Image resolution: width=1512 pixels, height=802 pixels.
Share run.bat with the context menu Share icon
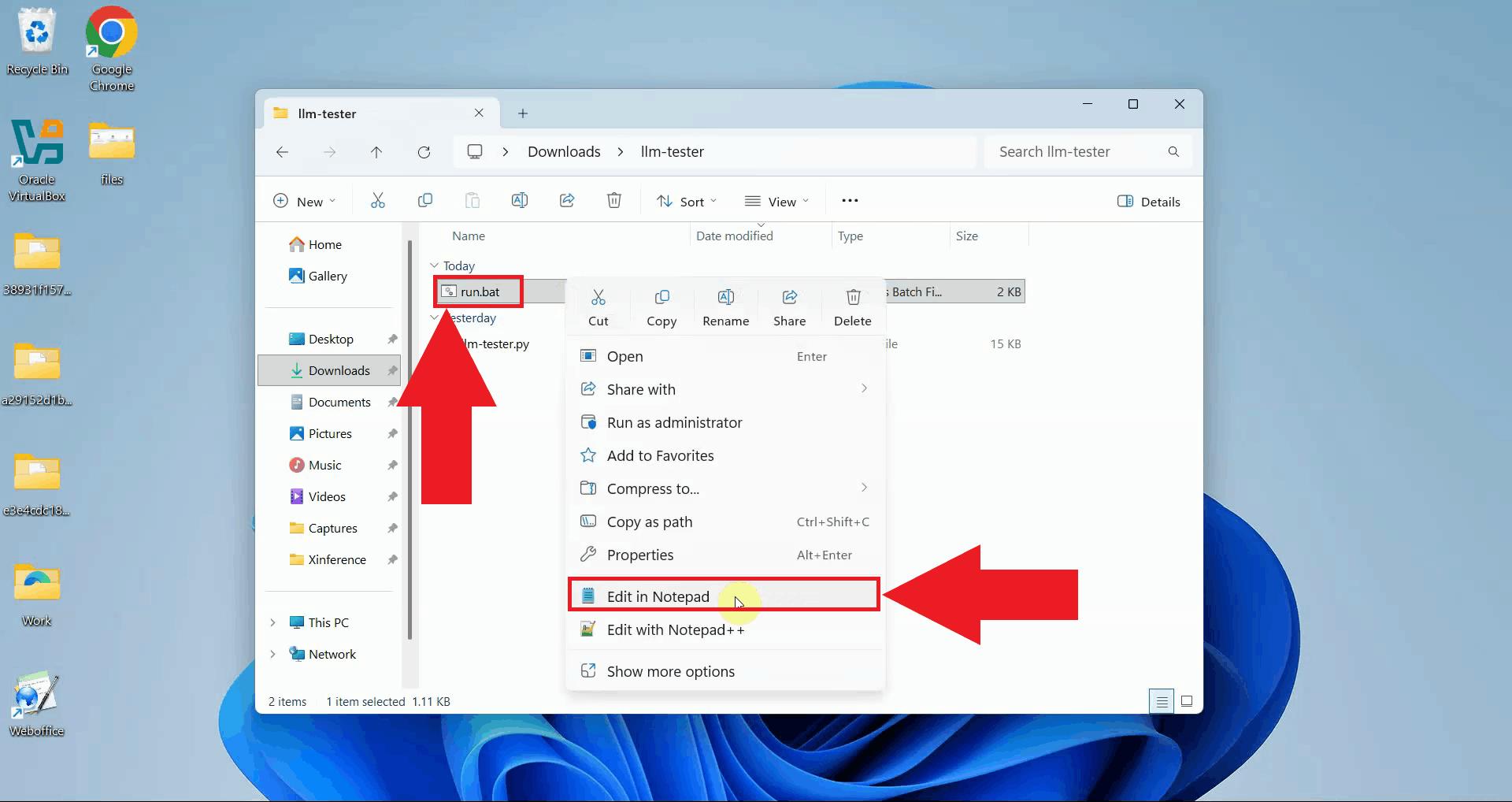point(789,306)
